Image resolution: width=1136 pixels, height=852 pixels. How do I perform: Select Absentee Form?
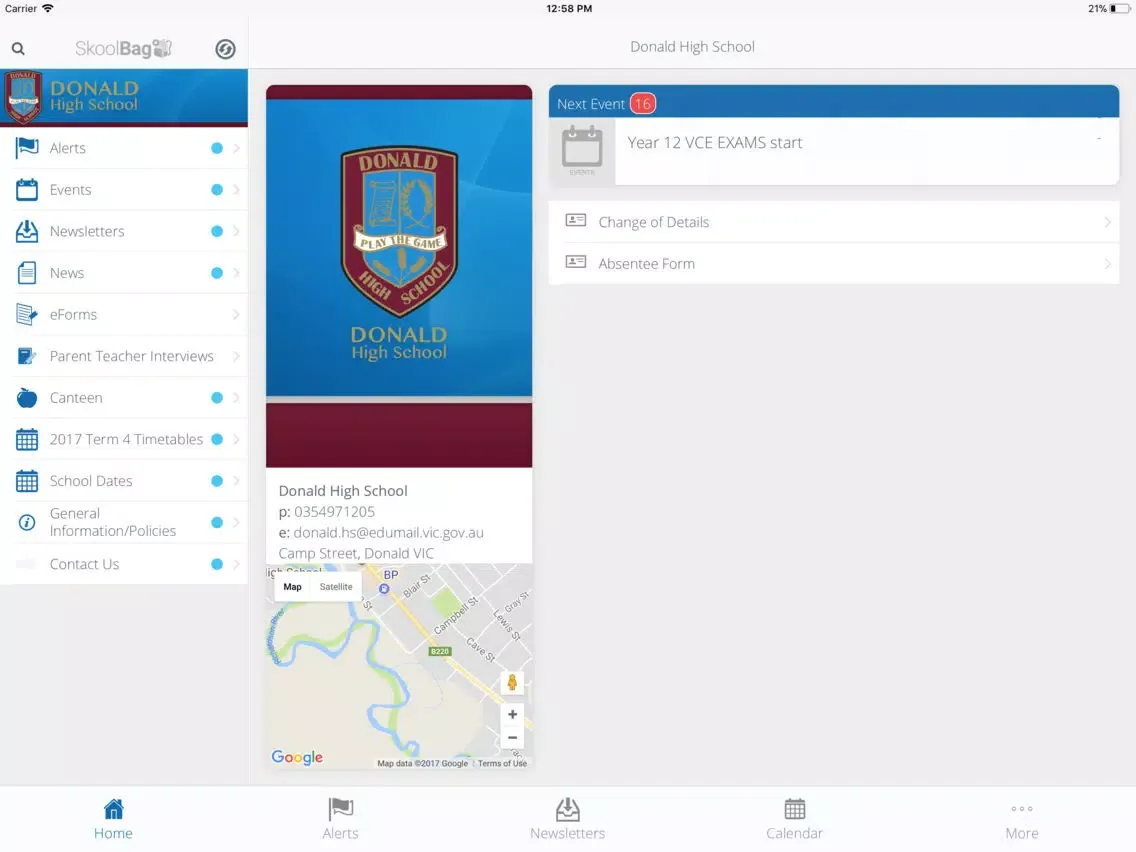click(x=834, y=264)
